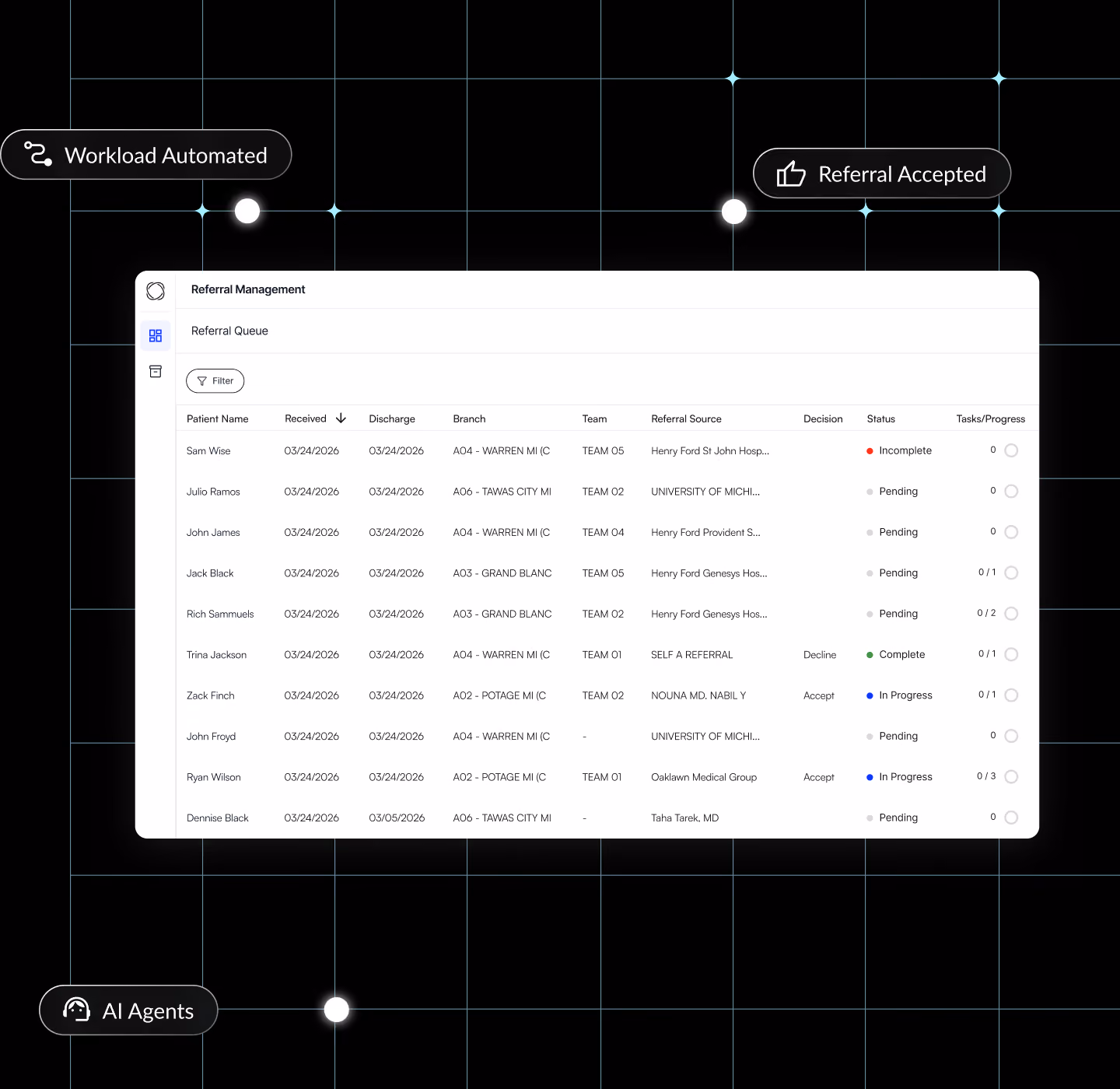Screen dimensions: 1120x1089
Task: Open patient Jack Black
Action: [210, 573]
